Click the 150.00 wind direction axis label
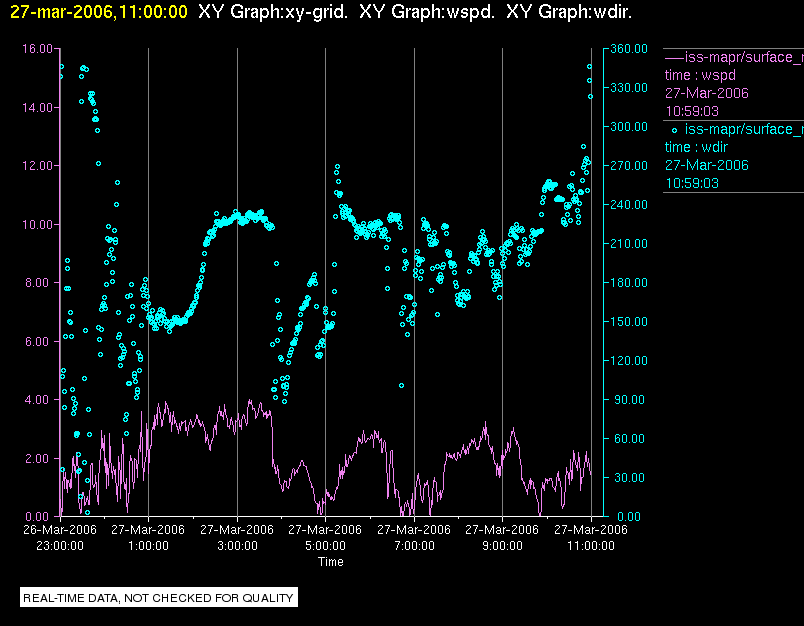The height and width of the screenshot is (626, 804). point(629,321)
